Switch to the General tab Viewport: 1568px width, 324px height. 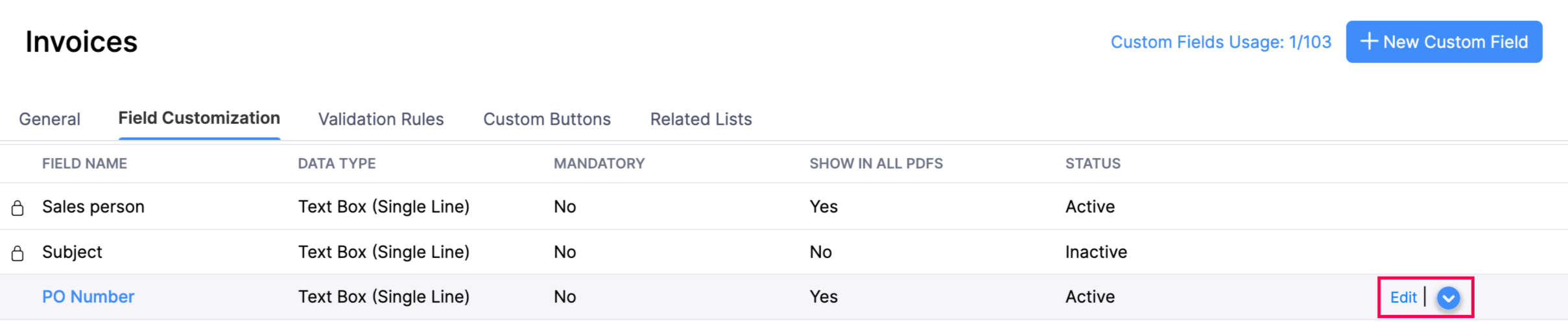tap(50, 119)
